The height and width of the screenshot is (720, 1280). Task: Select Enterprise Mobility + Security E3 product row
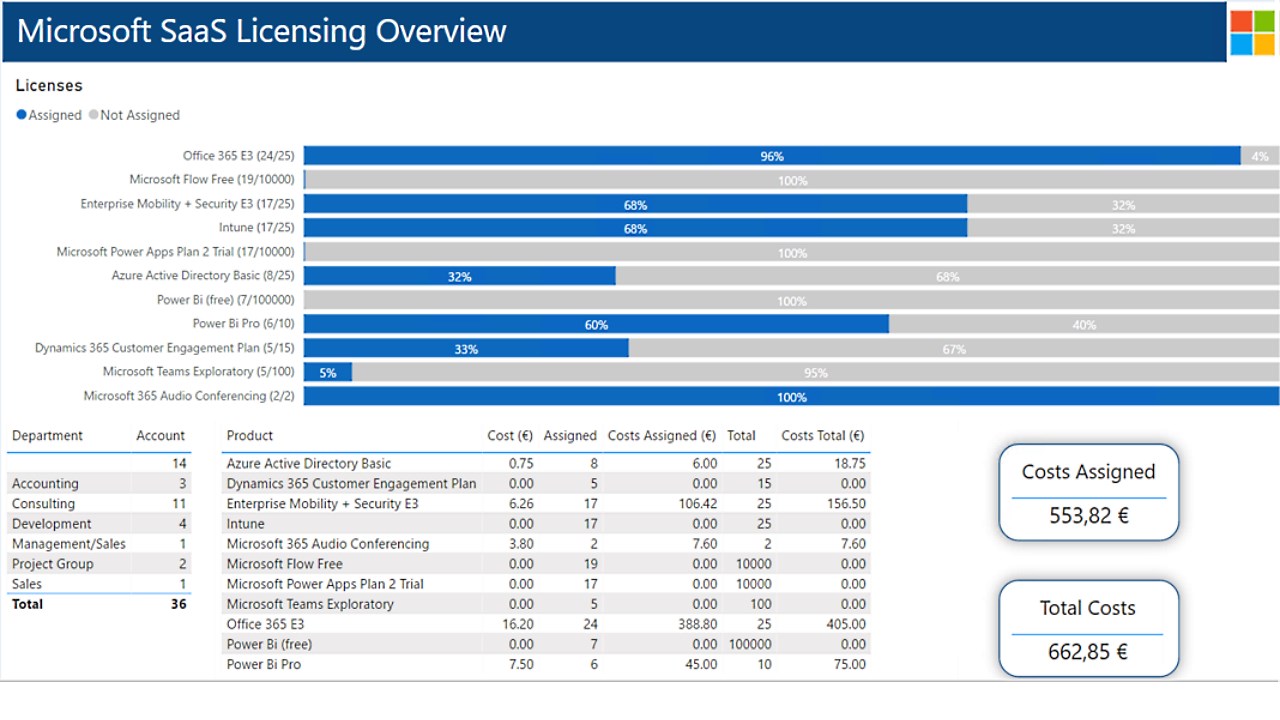click(x=546, y=504)
